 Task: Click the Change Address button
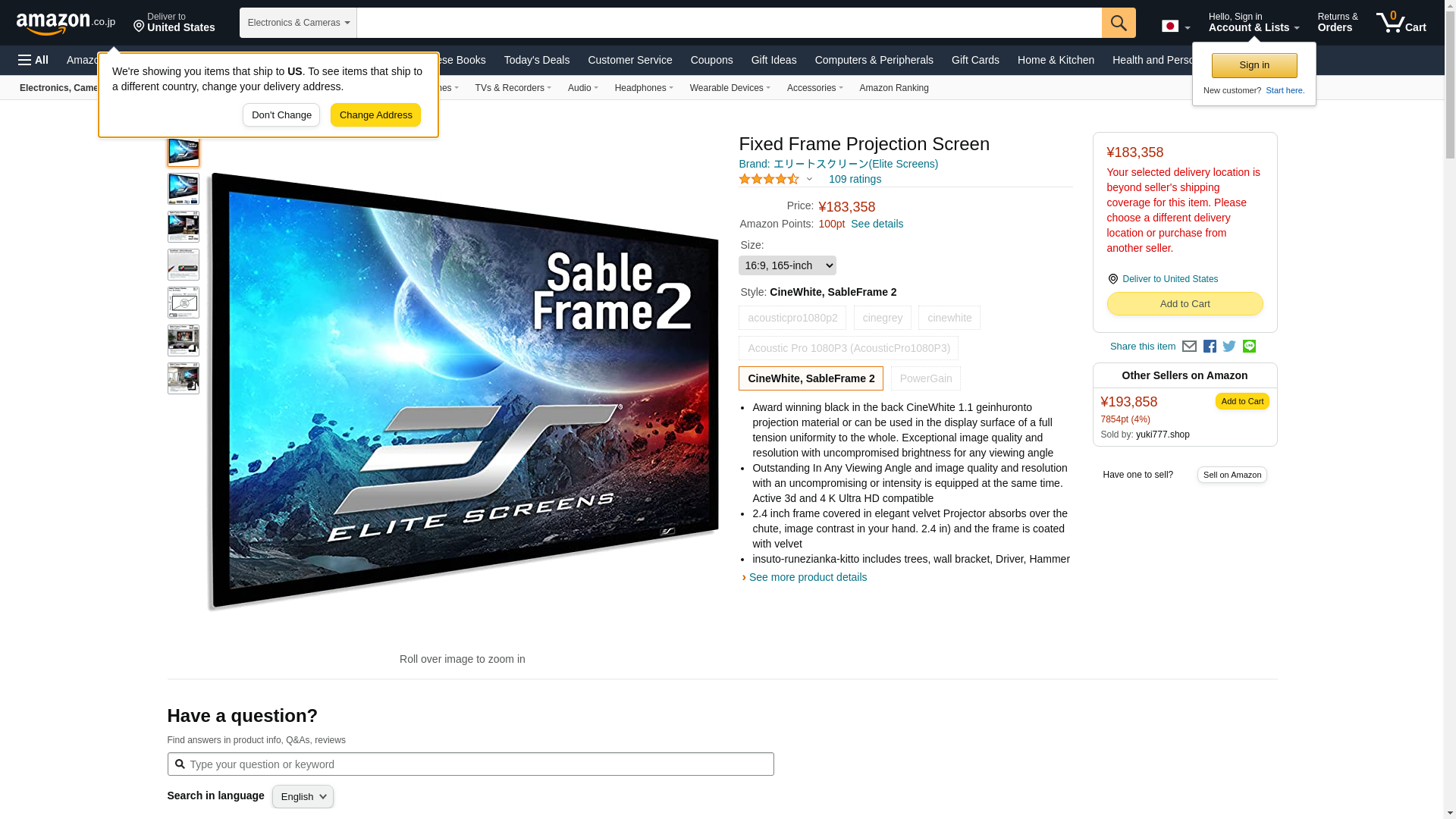[x=375, y=115]
